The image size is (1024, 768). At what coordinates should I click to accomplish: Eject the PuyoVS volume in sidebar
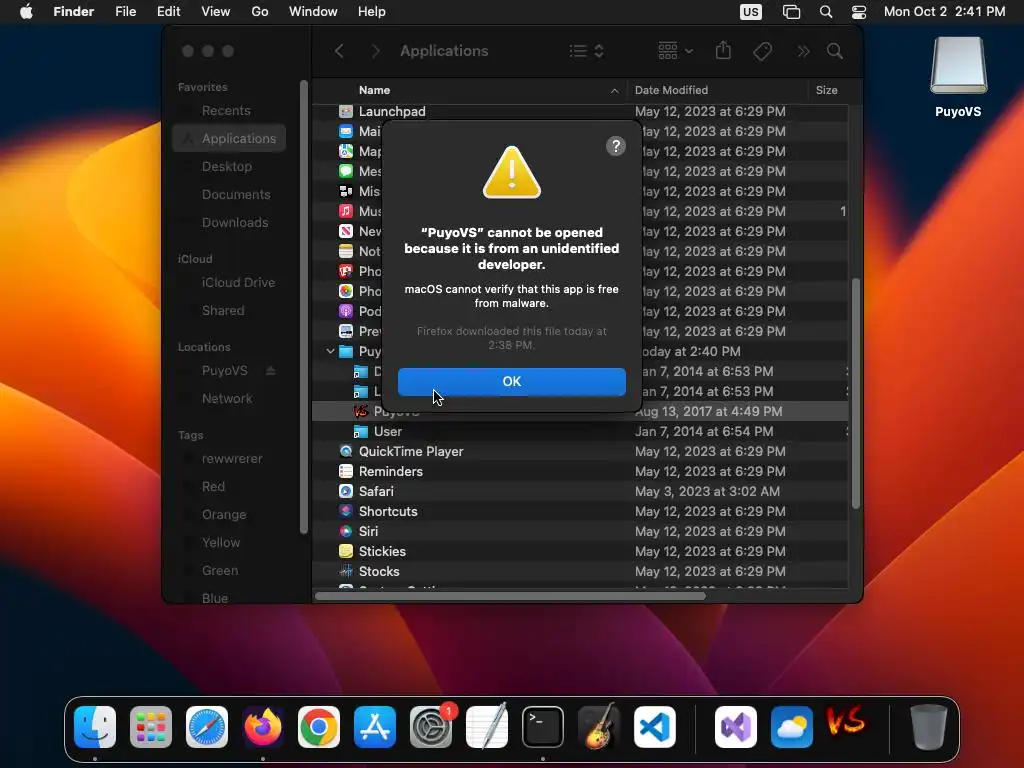tap(270, 371)
